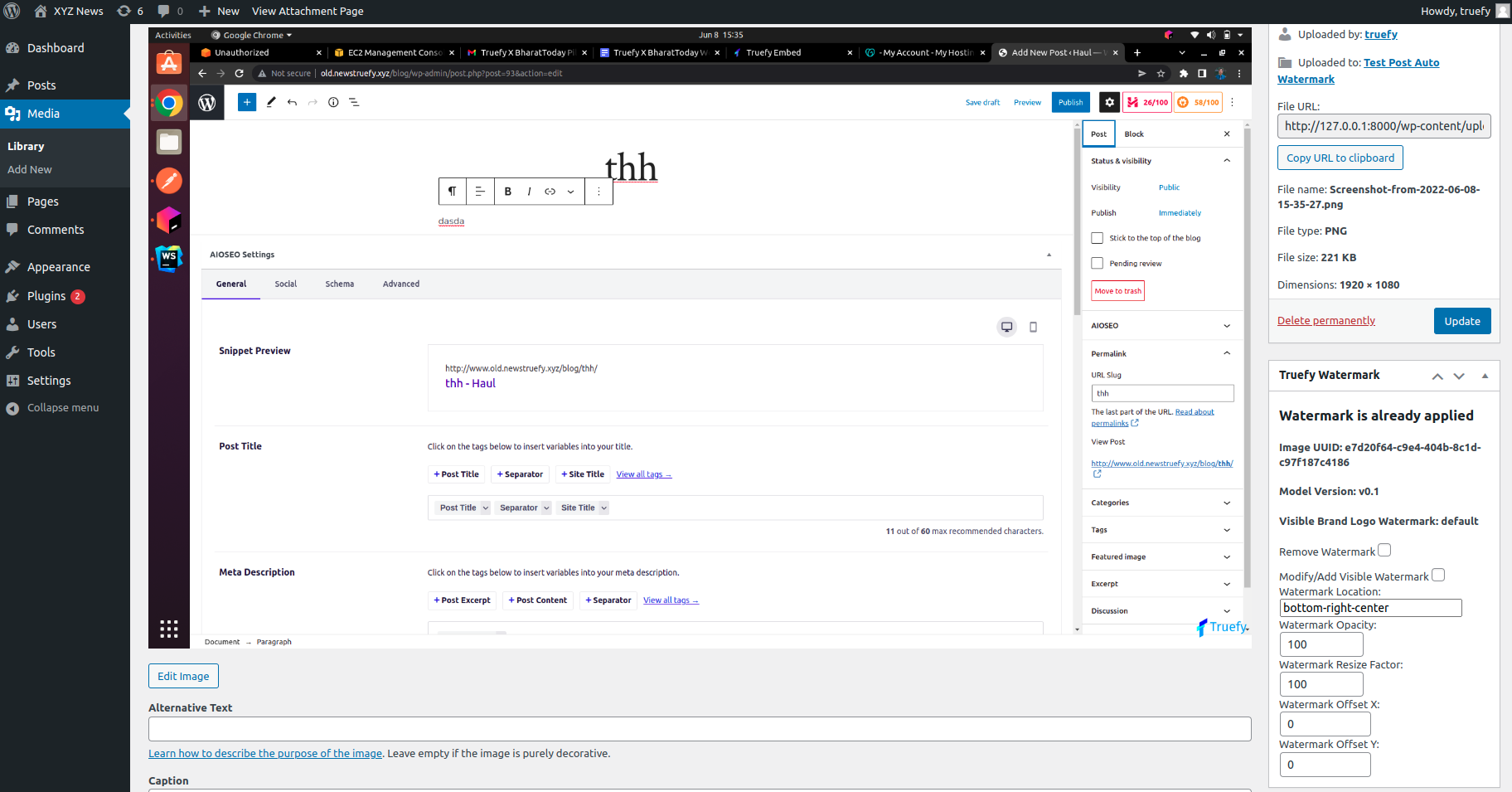Open the 6 pending updates indicator

tap(130, 11)
